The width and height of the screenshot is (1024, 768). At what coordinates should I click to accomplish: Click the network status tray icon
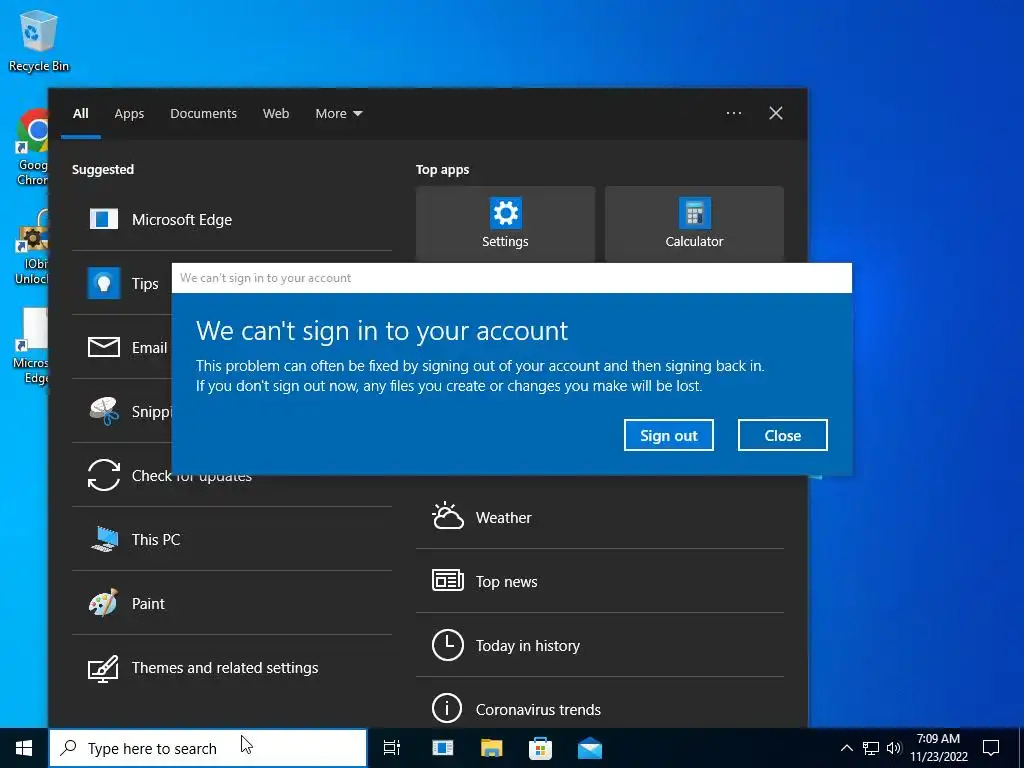click(871, 748)
